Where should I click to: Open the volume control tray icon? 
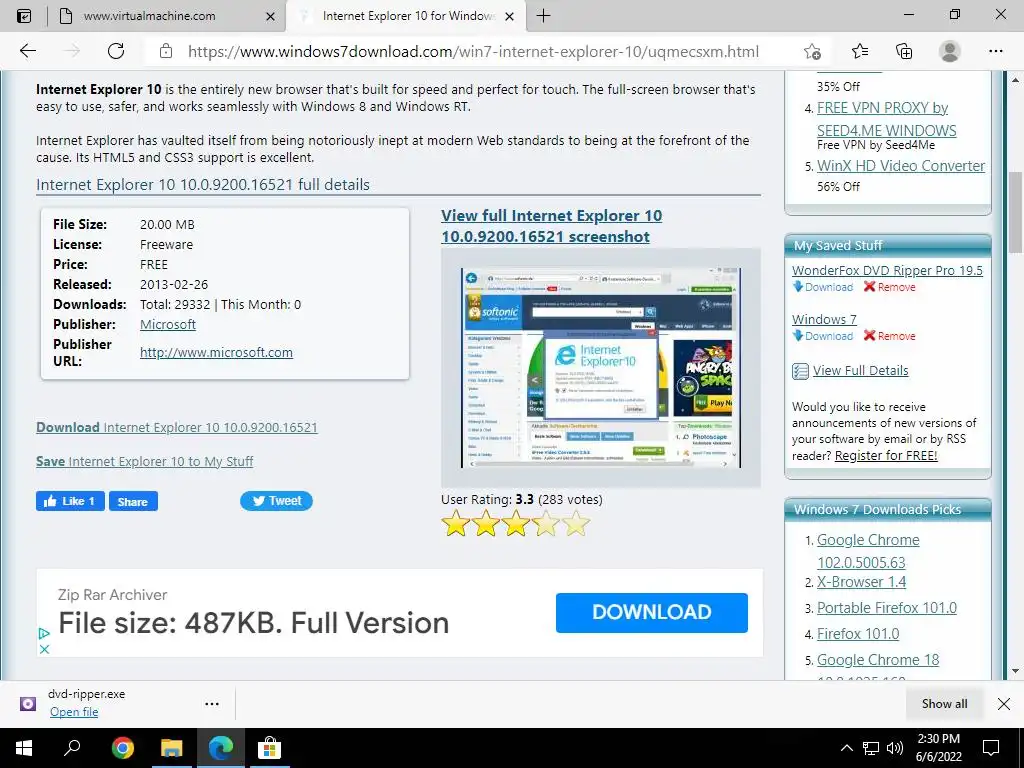coord(895,748)
